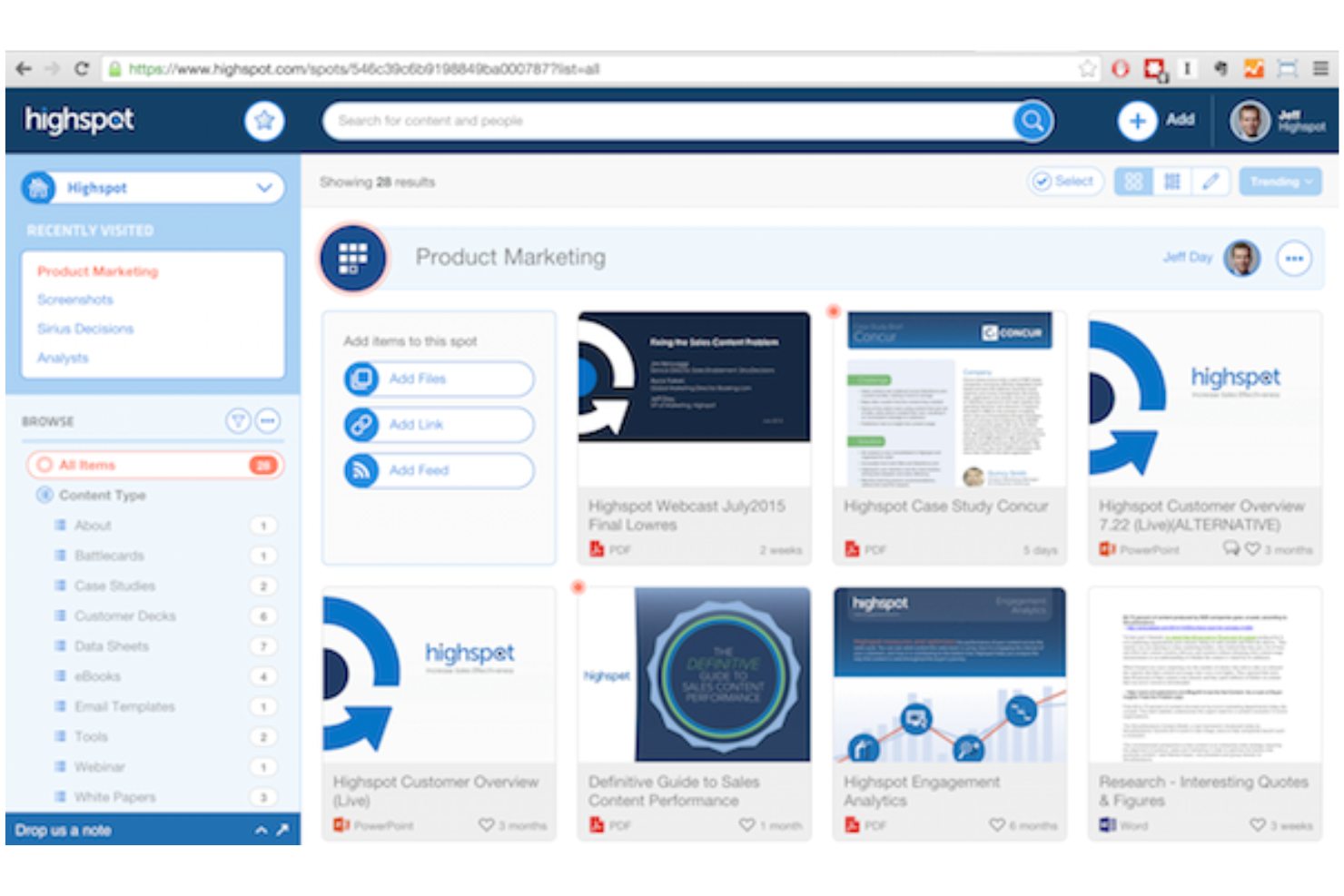Open the spot more options ellipsis button
Viewport: 1344px width, 896px height.
(1294, 258)
